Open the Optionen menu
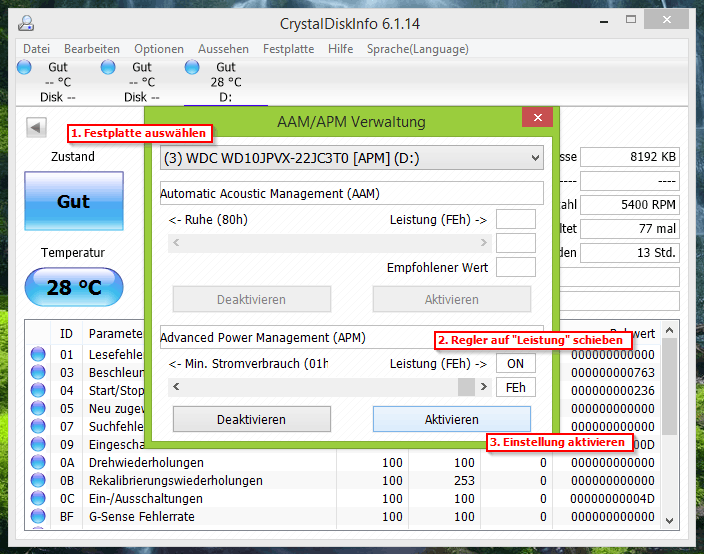The image size is (704, 554). (159, 49)
